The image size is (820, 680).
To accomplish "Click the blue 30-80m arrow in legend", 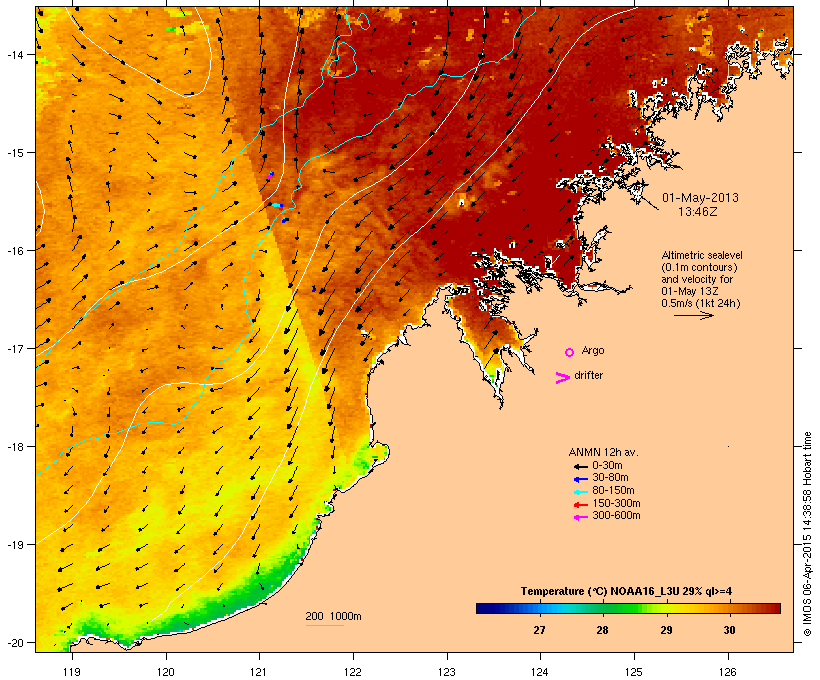I will tap(580, 479).
